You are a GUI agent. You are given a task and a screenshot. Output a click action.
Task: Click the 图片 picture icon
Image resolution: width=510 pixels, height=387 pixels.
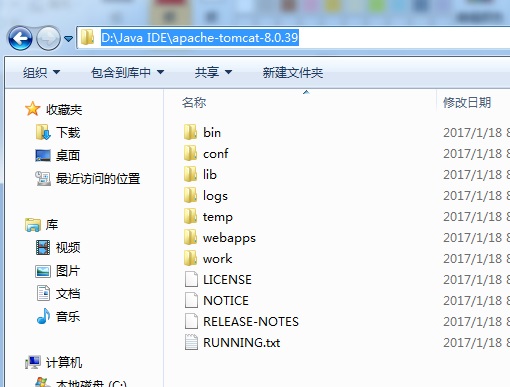tap(43, 271)
